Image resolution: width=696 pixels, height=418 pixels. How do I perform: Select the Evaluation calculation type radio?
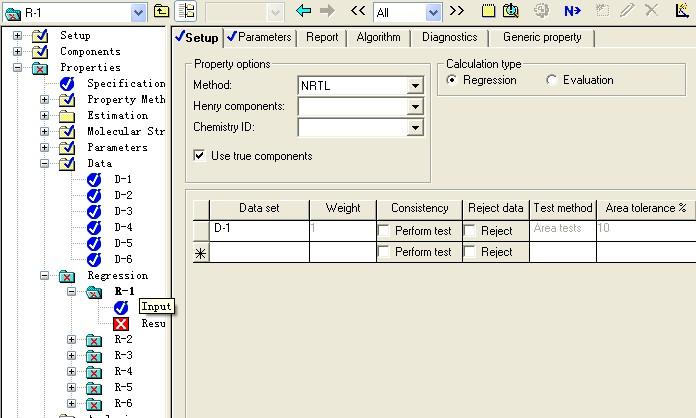(x=551, y=80)
